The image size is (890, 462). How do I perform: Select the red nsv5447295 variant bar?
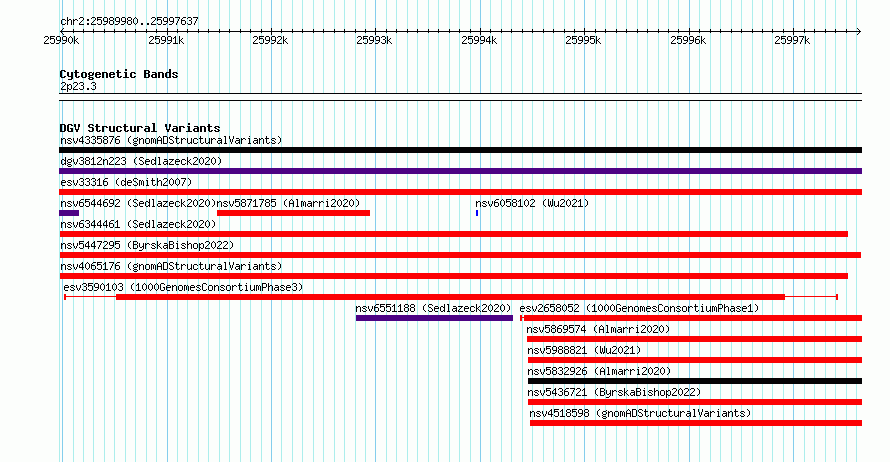tap(460, 255)
